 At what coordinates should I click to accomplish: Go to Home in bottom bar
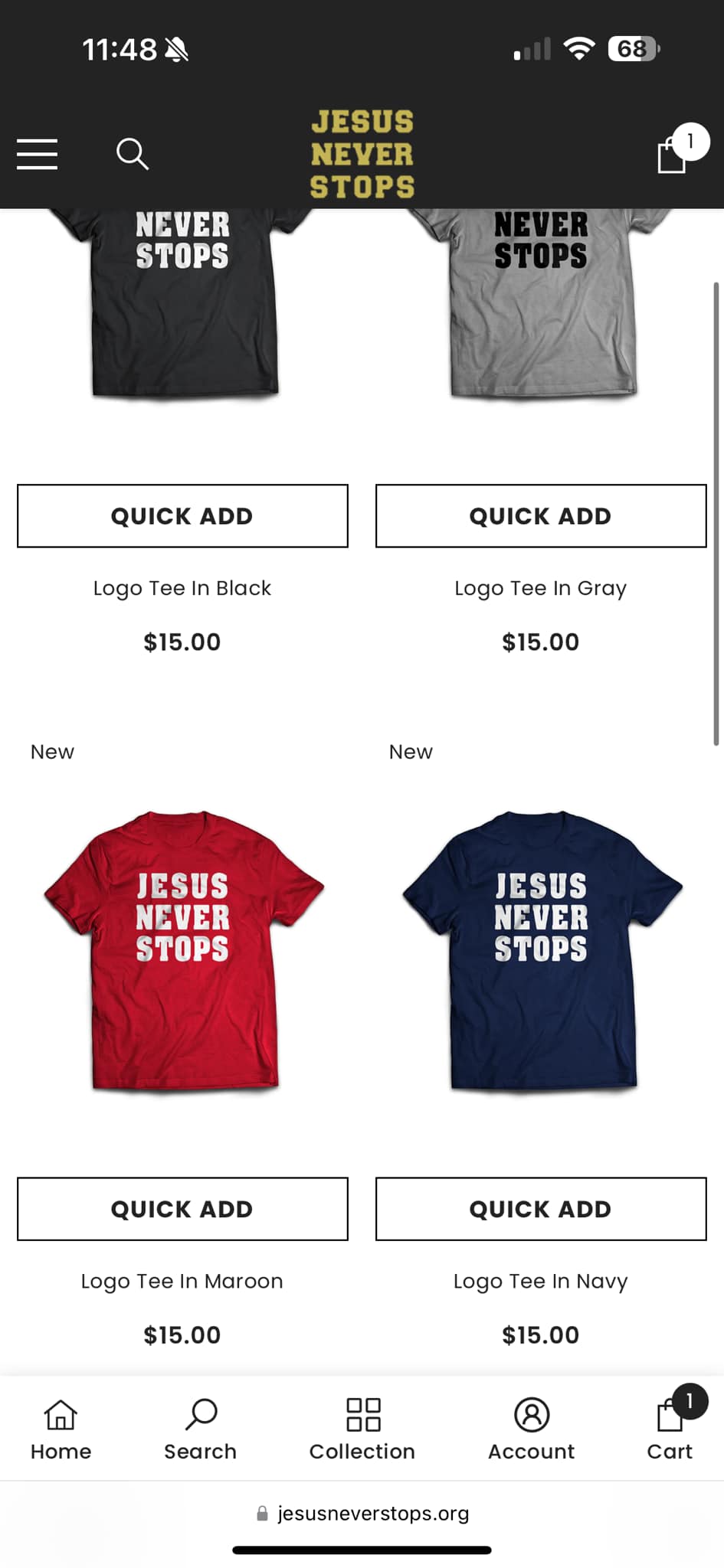61,1429
